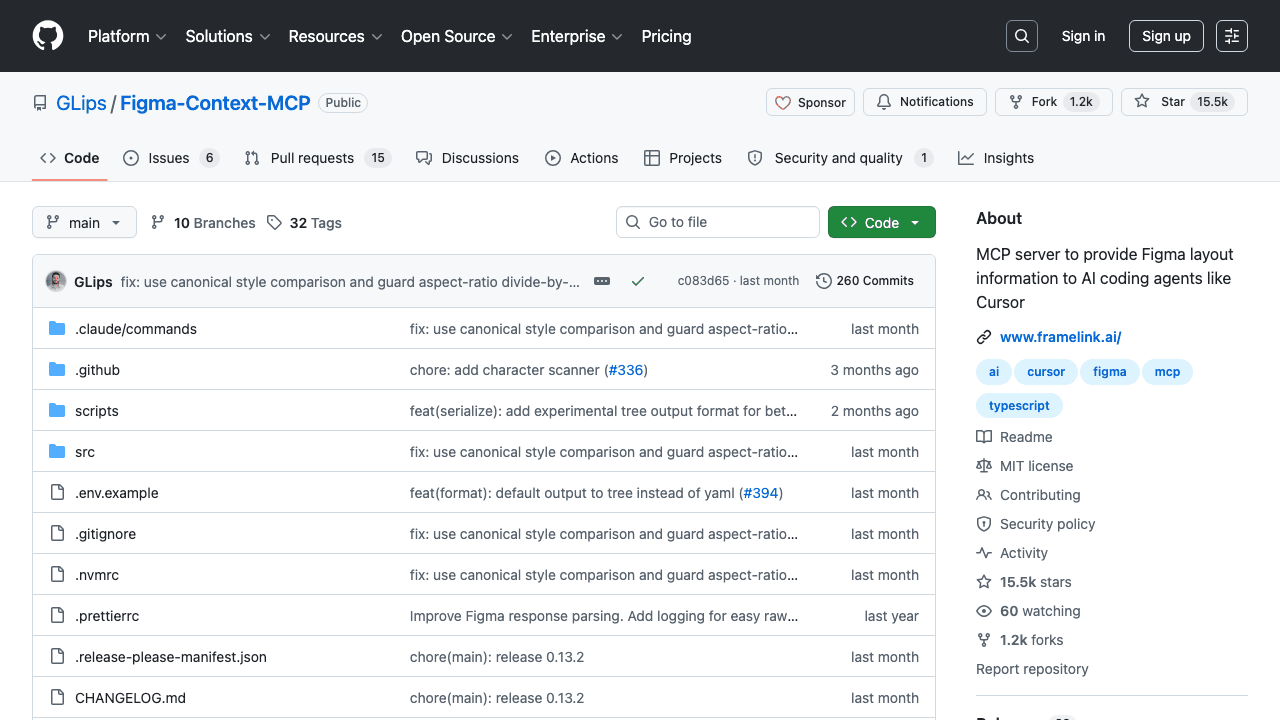Switch to the Security and quality tab
The height and width of the screenshot is (720, 1280).
840,158
